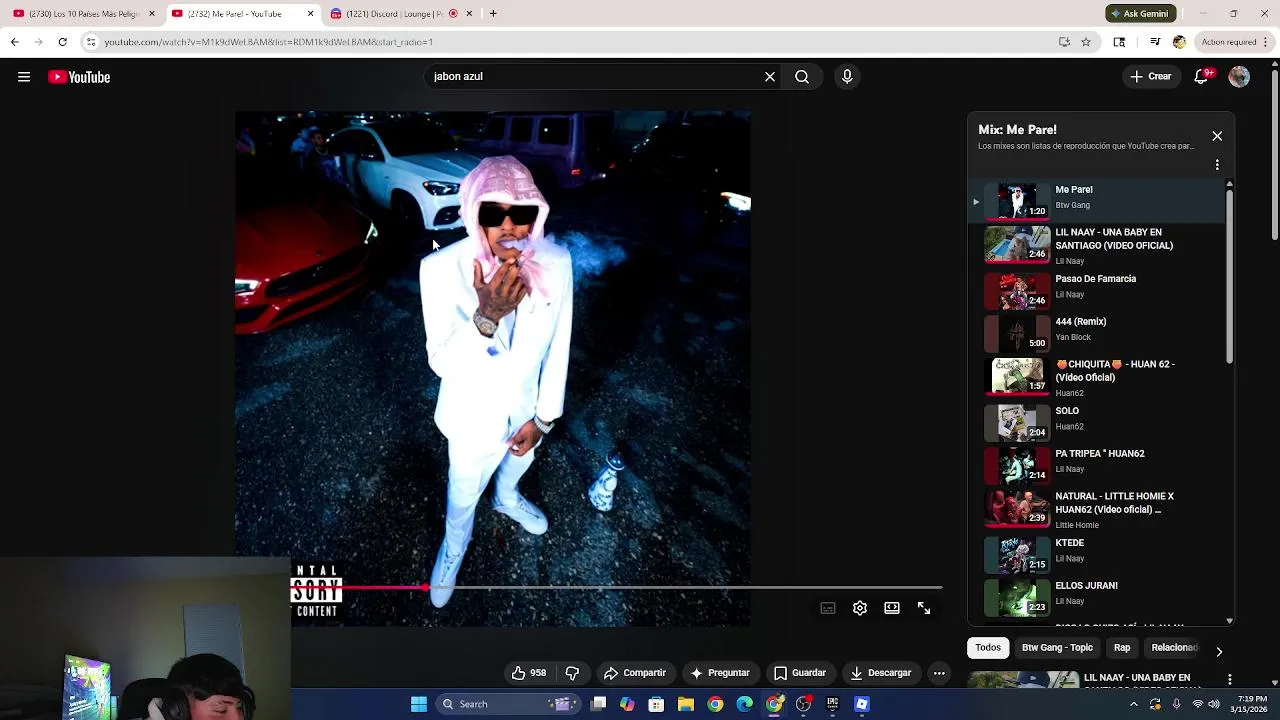1280x720 pixels.
Task: Open player settings gear
Action: pyautogui.click(x=860, y=608)
